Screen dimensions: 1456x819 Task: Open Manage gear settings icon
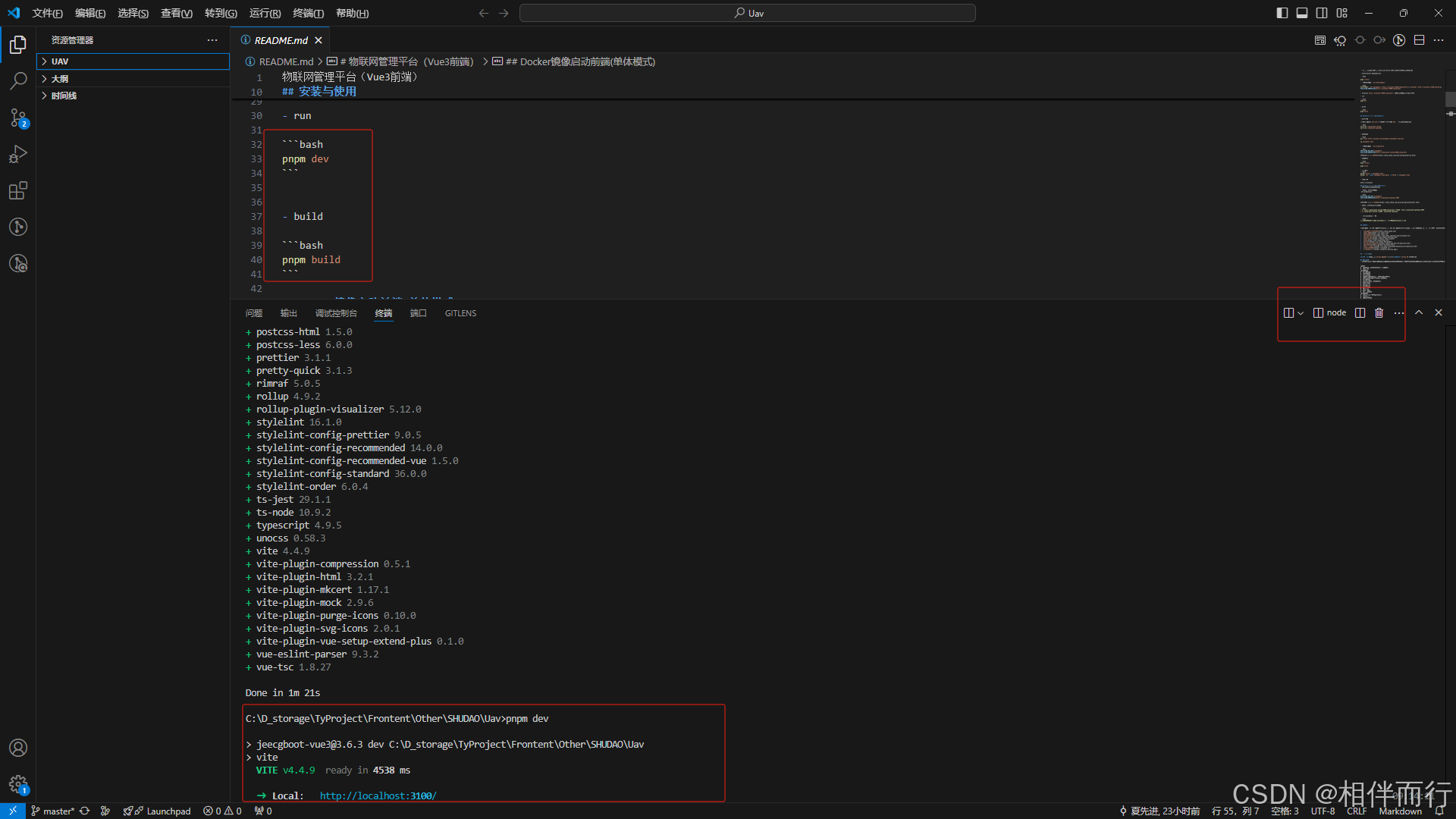point(18,784)
